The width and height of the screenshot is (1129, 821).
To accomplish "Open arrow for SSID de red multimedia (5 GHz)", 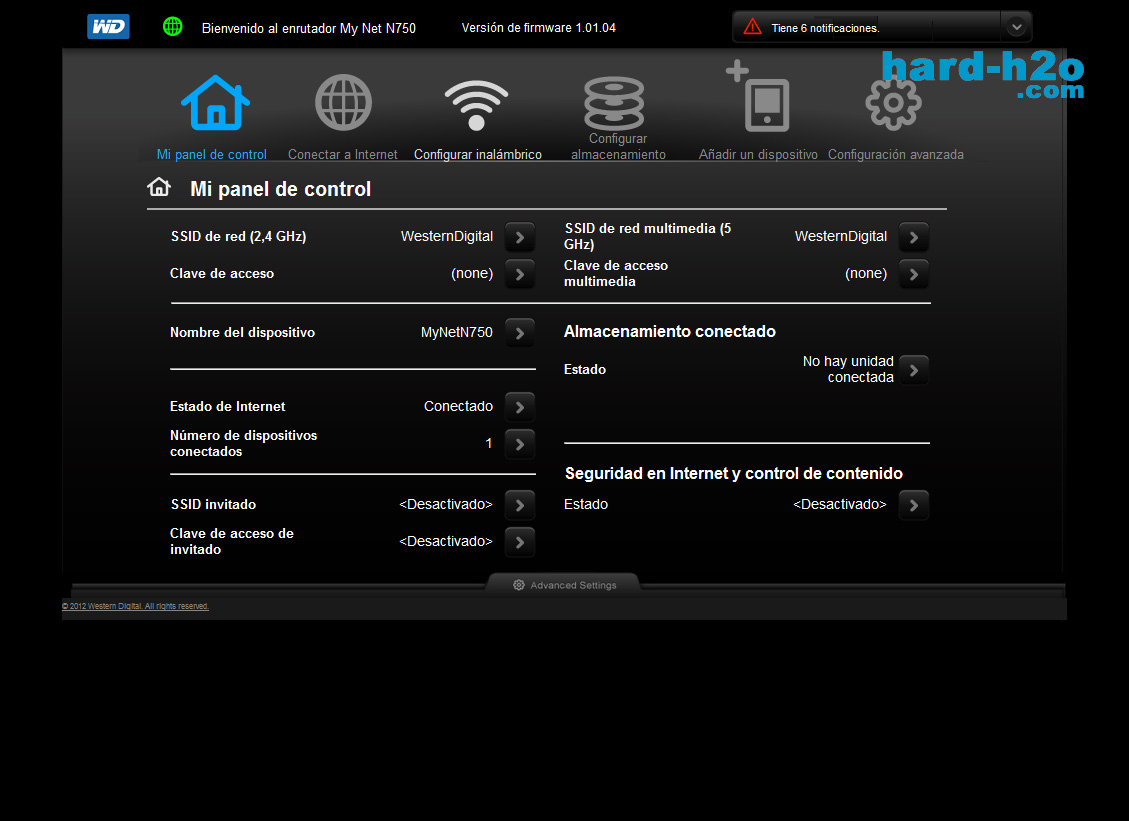I will [x=914, y=237].
